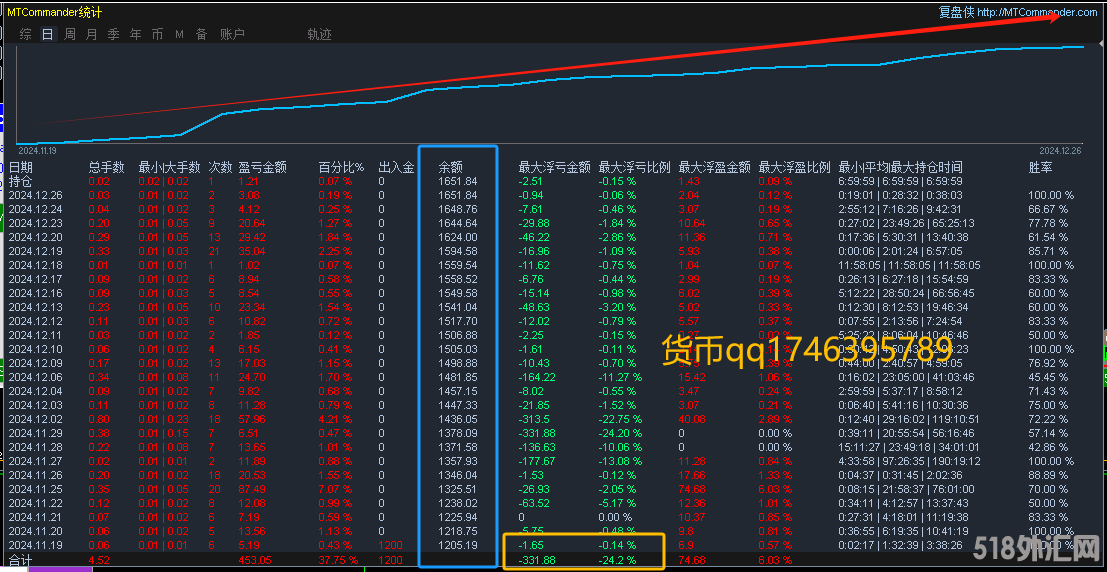1107x572 pixels.
Task: Sort by 余额 column header
Action: [x=450, y=167]
